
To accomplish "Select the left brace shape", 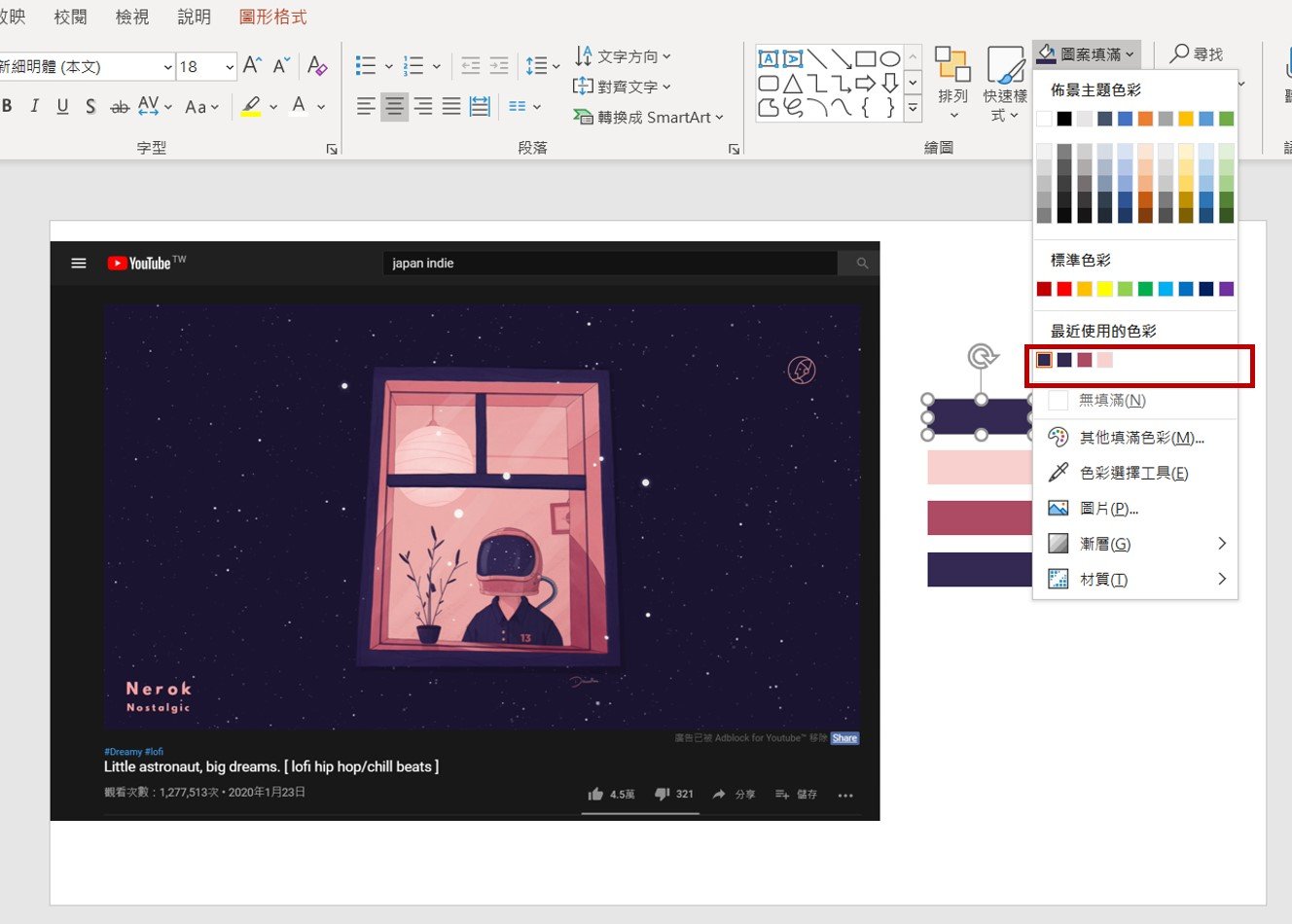I will click(865, 108).
